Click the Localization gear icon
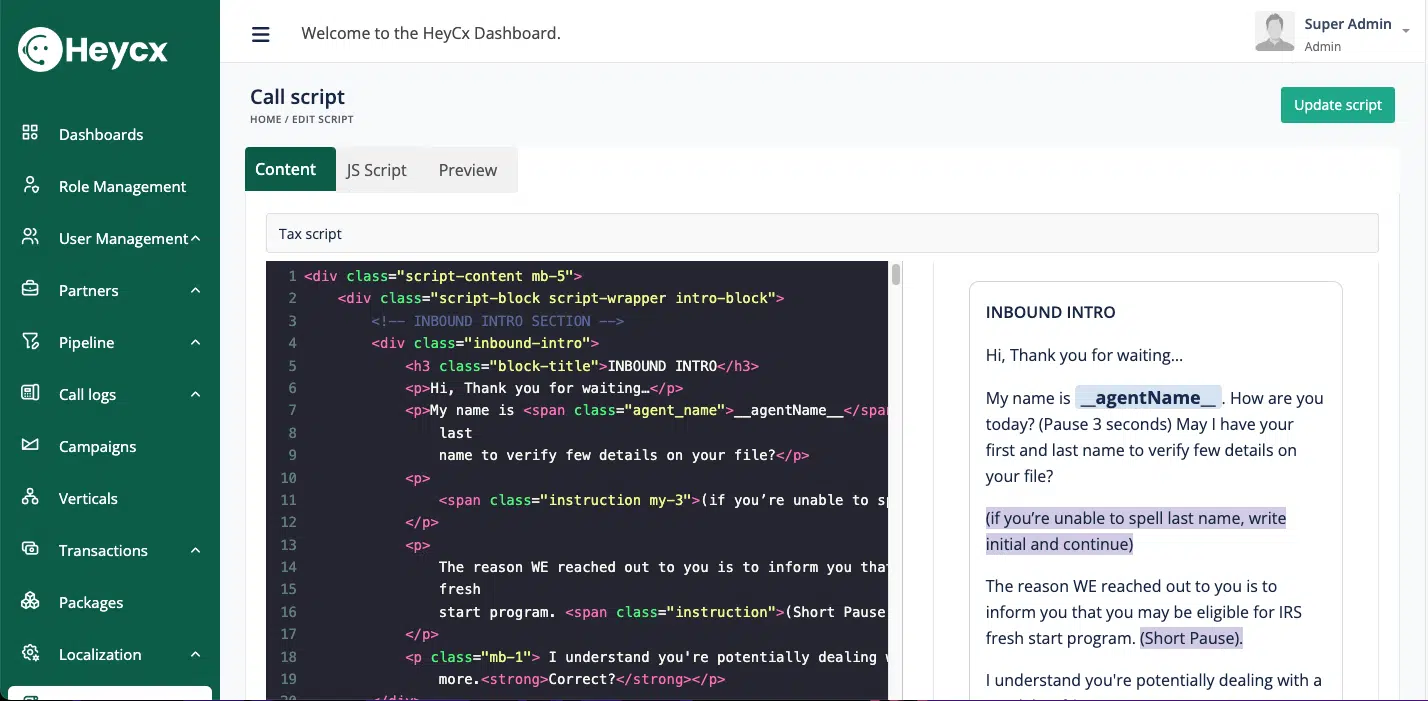This screenshot has height=701, width=1428. pyautogui.click(x=30, y=653)
